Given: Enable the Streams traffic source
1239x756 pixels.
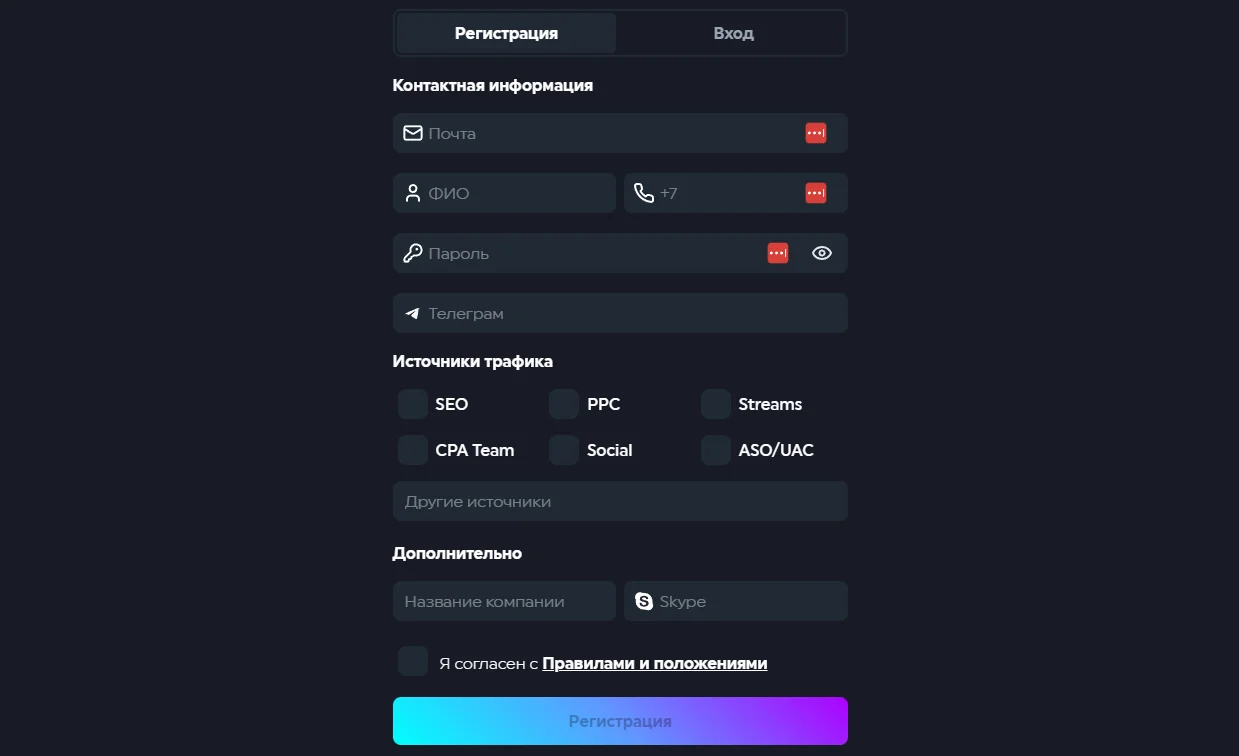Looking at the screenshot, I should click(715, 404).
